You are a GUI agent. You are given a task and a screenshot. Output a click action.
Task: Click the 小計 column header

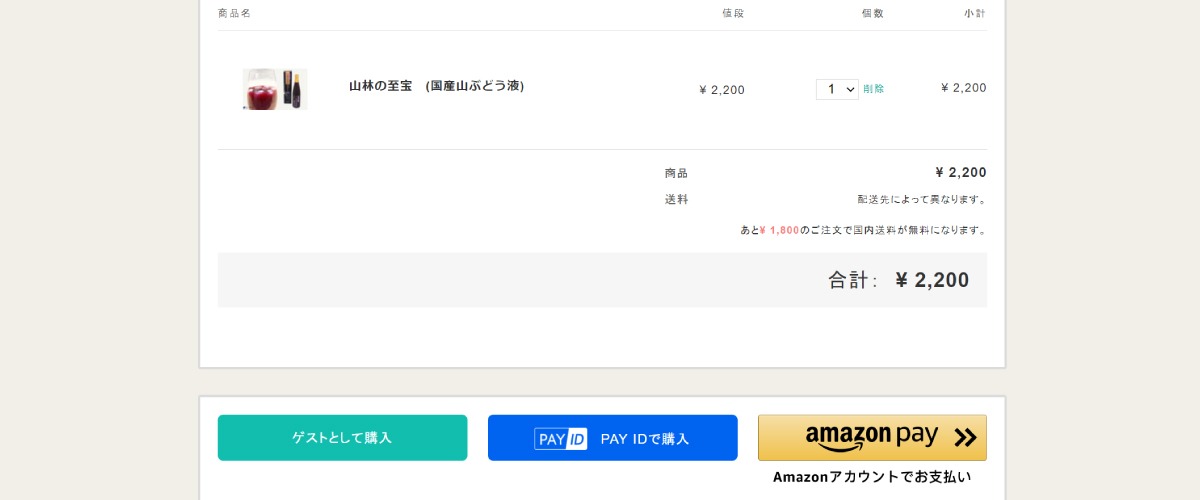975,13
